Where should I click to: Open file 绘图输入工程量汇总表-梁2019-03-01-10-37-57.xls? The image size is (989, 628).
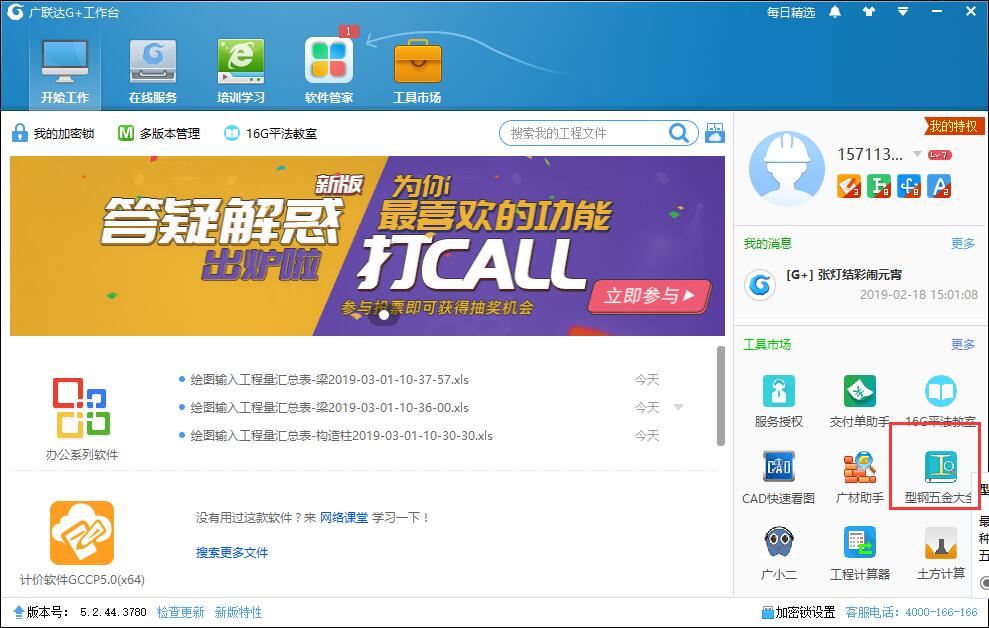[329, 380]
